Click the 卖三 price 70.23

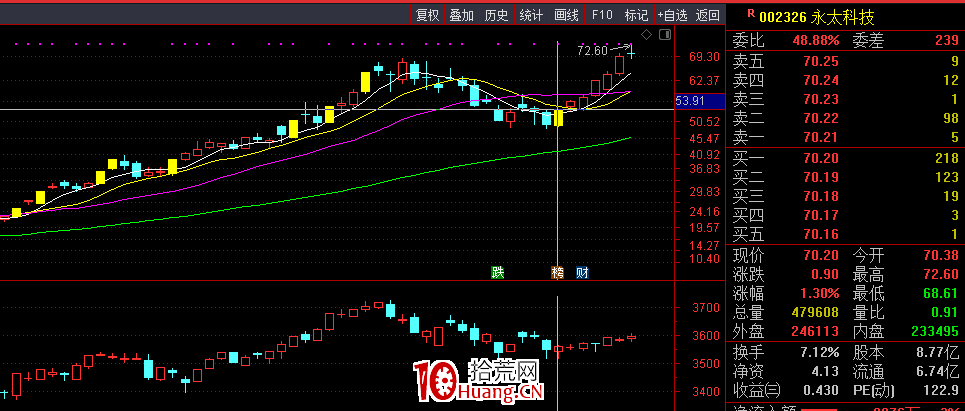pyautogui.click(x=821, y=99)
